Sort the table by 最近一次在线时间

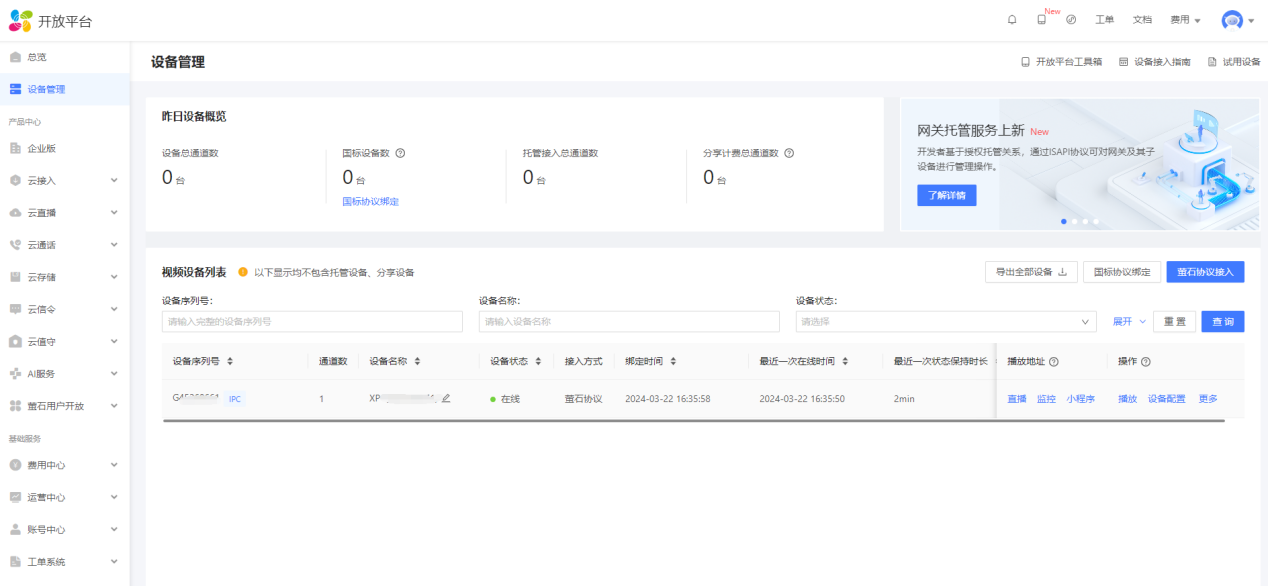[846, 362]
